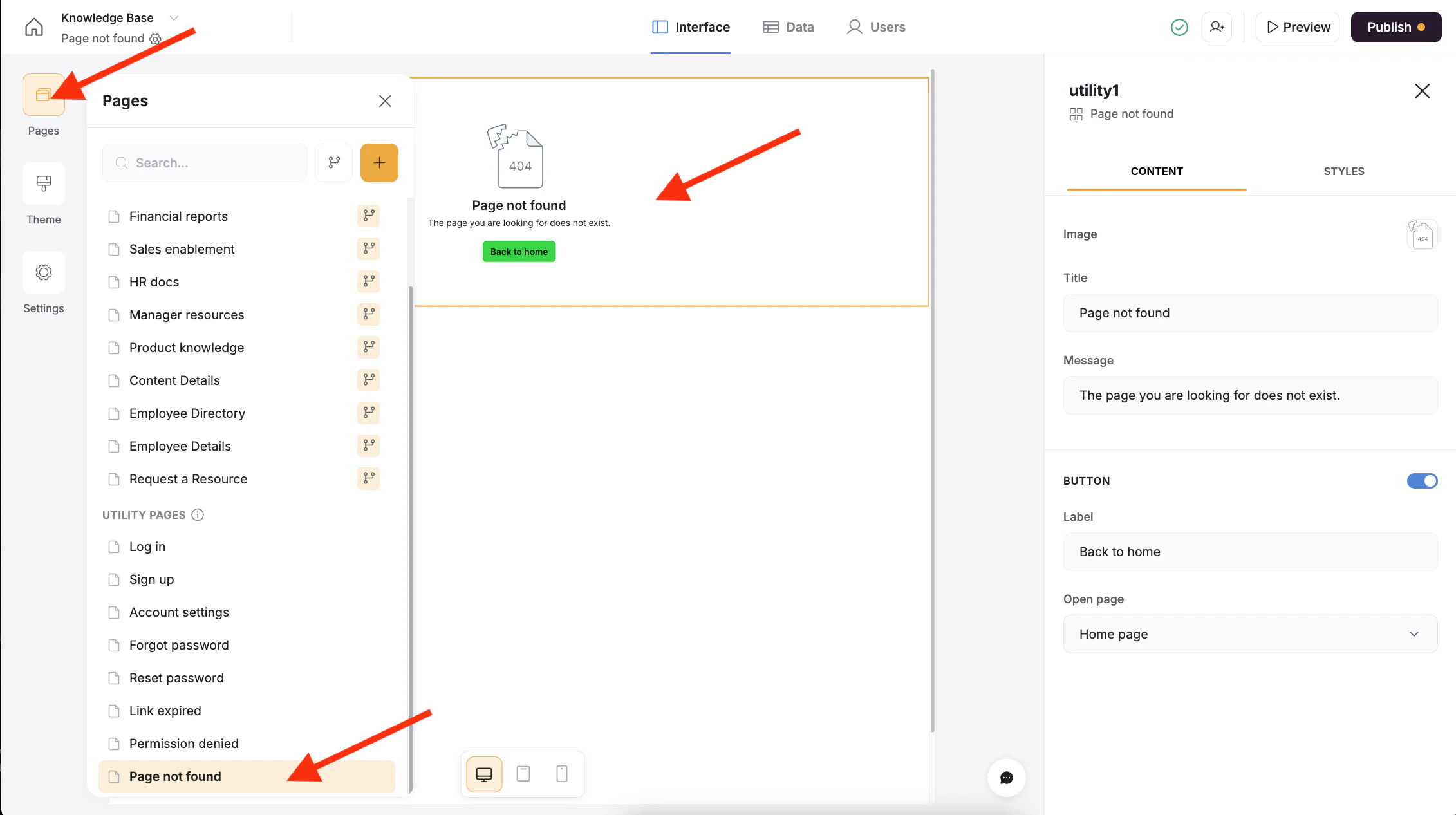Toggle the BUTTON switch off
The height and width of the screenshot is (815, 1456).
(x=1421, y=481)
